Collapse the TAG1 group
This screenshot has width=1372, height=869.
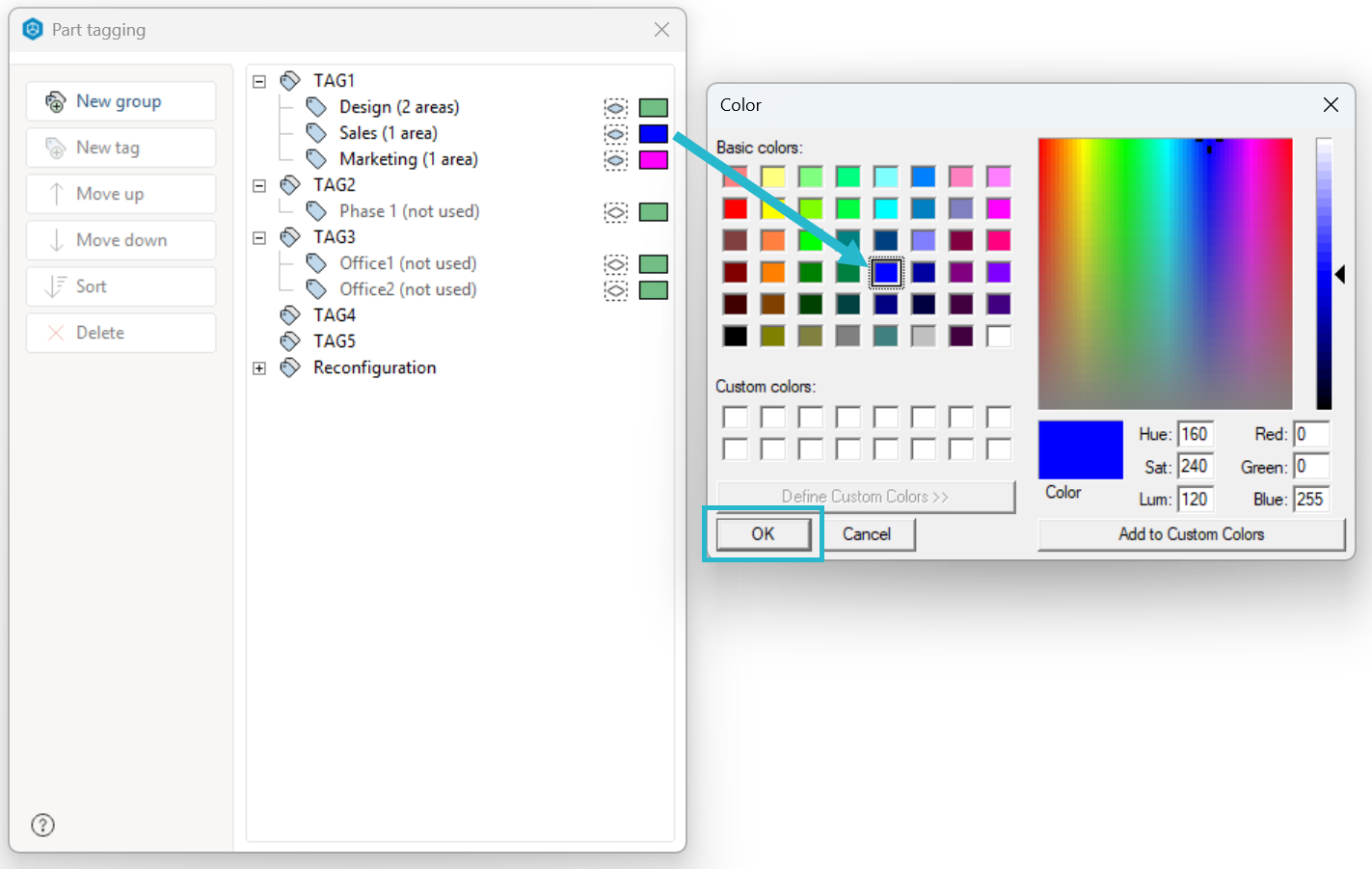click(x=259, y=82)
